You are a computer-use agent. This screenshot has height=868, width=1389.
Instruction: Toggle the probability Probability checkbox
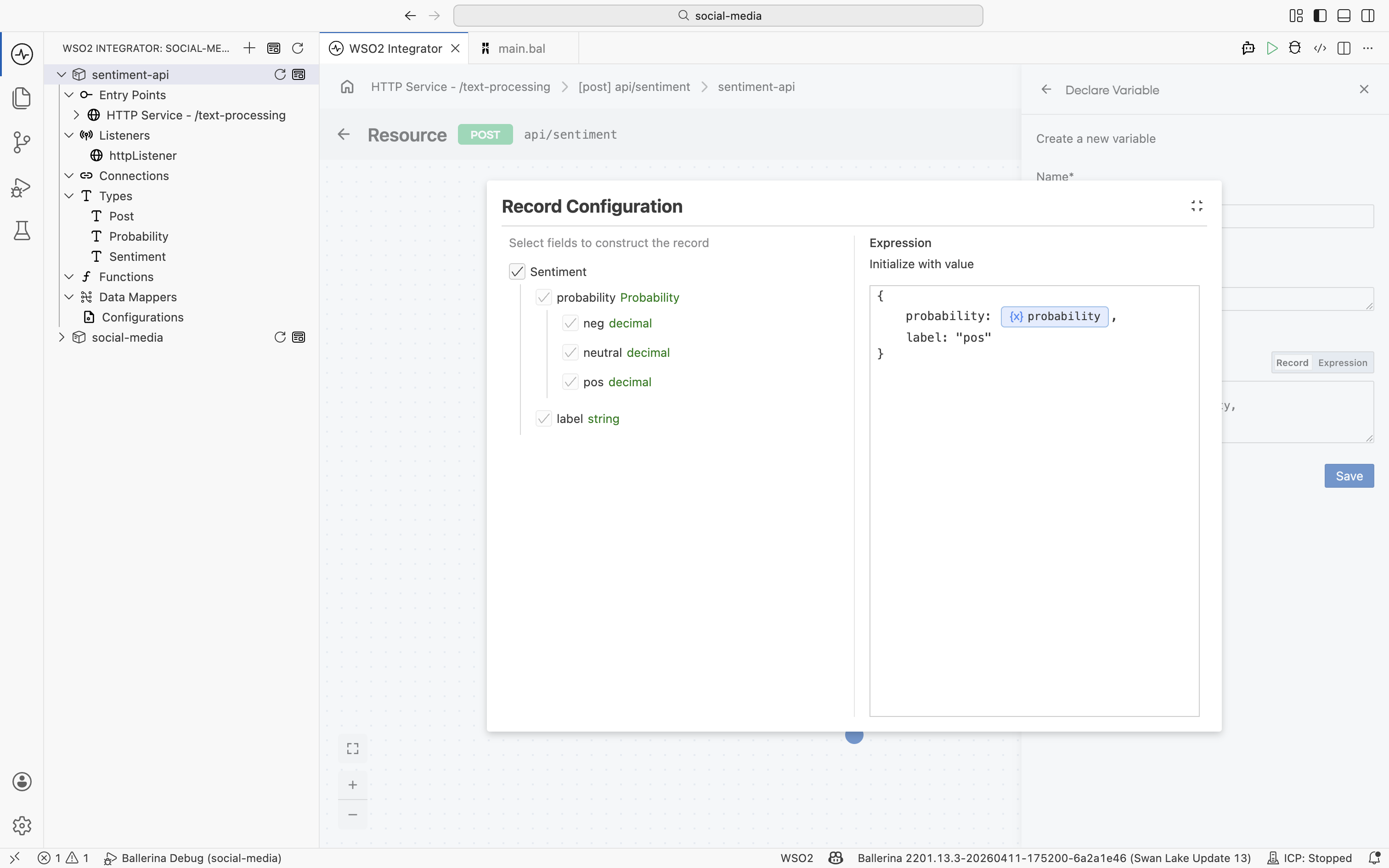pos(543,298)
